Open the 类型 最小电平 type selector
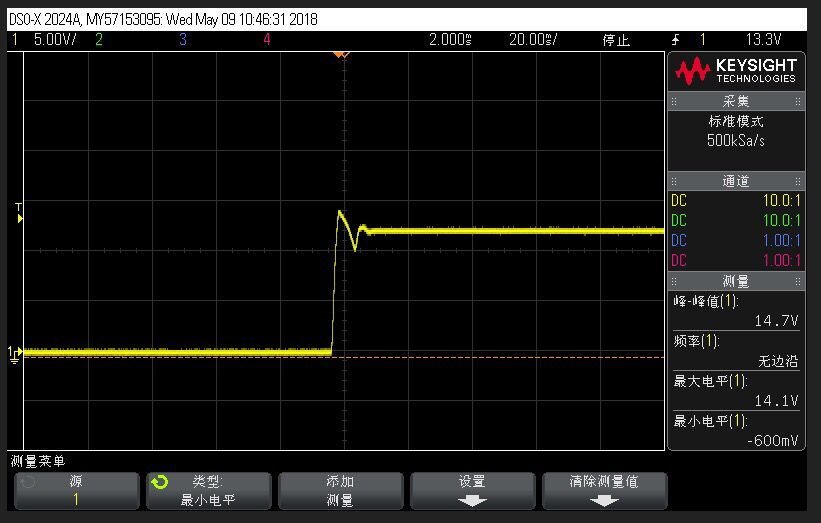 point(209,491)
